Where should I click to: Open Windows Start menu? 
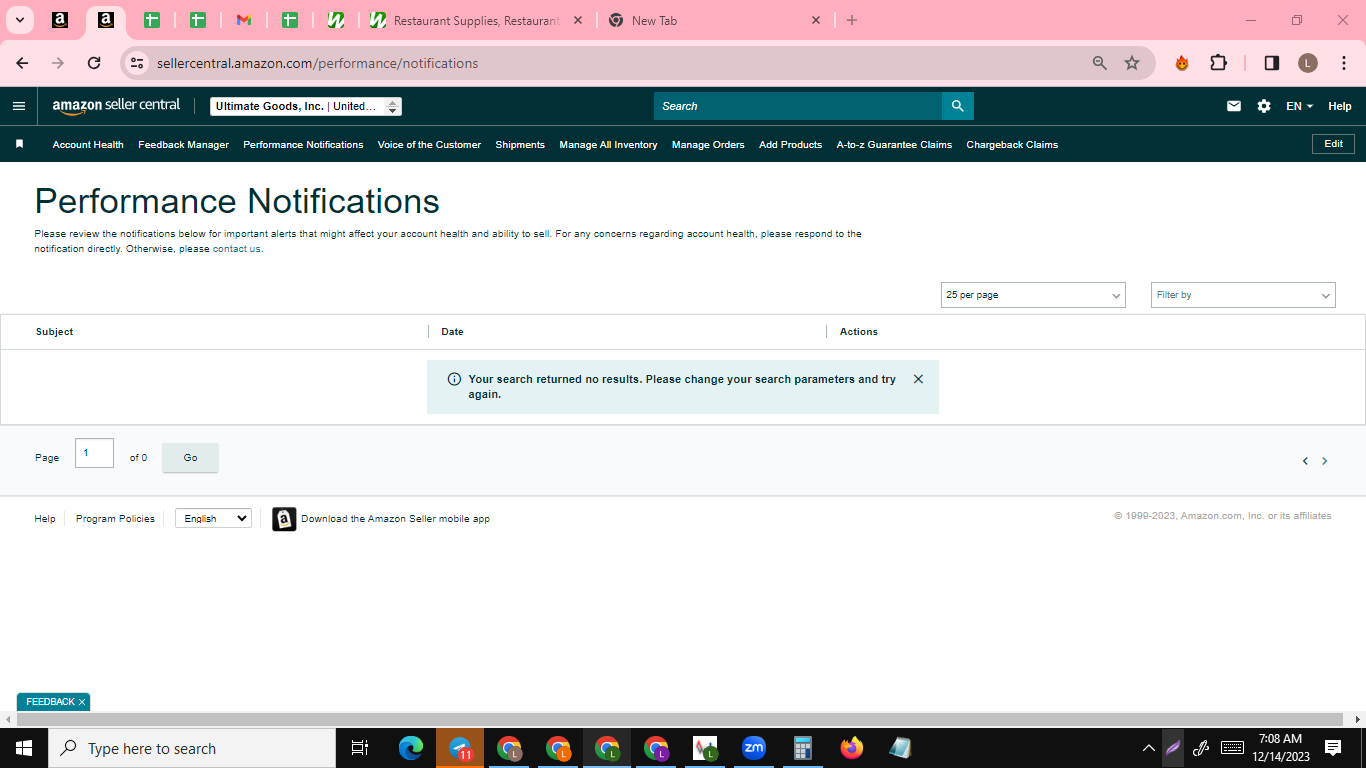(24, 748)
